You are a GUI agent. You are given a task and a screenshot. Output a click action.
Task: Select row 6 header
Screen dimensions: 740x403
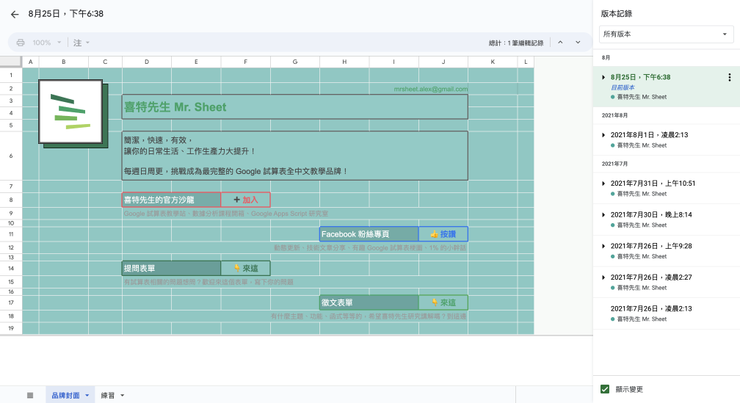click(11, 156)
